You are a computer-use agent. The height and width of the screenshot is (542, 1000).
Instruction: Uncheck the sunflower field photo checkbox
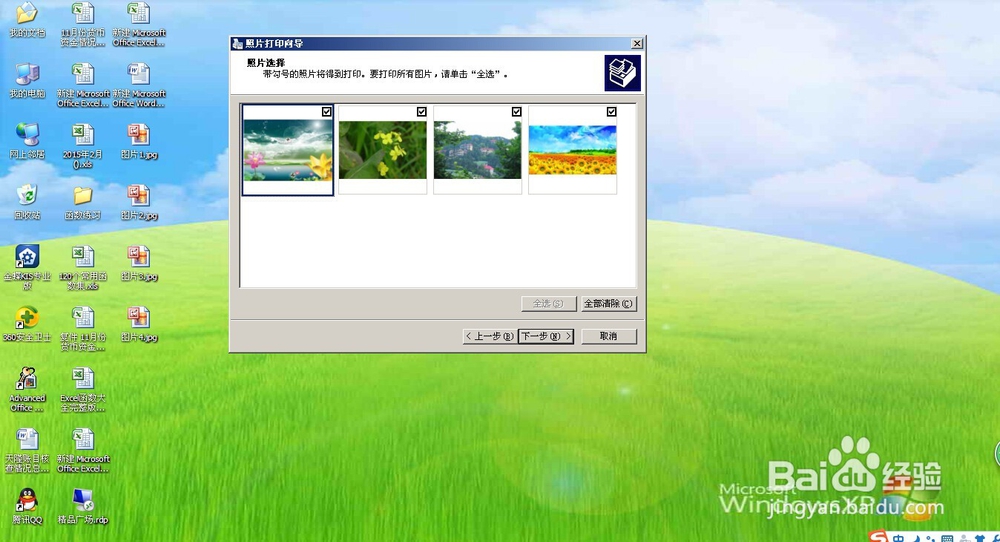tap(612, 112)
